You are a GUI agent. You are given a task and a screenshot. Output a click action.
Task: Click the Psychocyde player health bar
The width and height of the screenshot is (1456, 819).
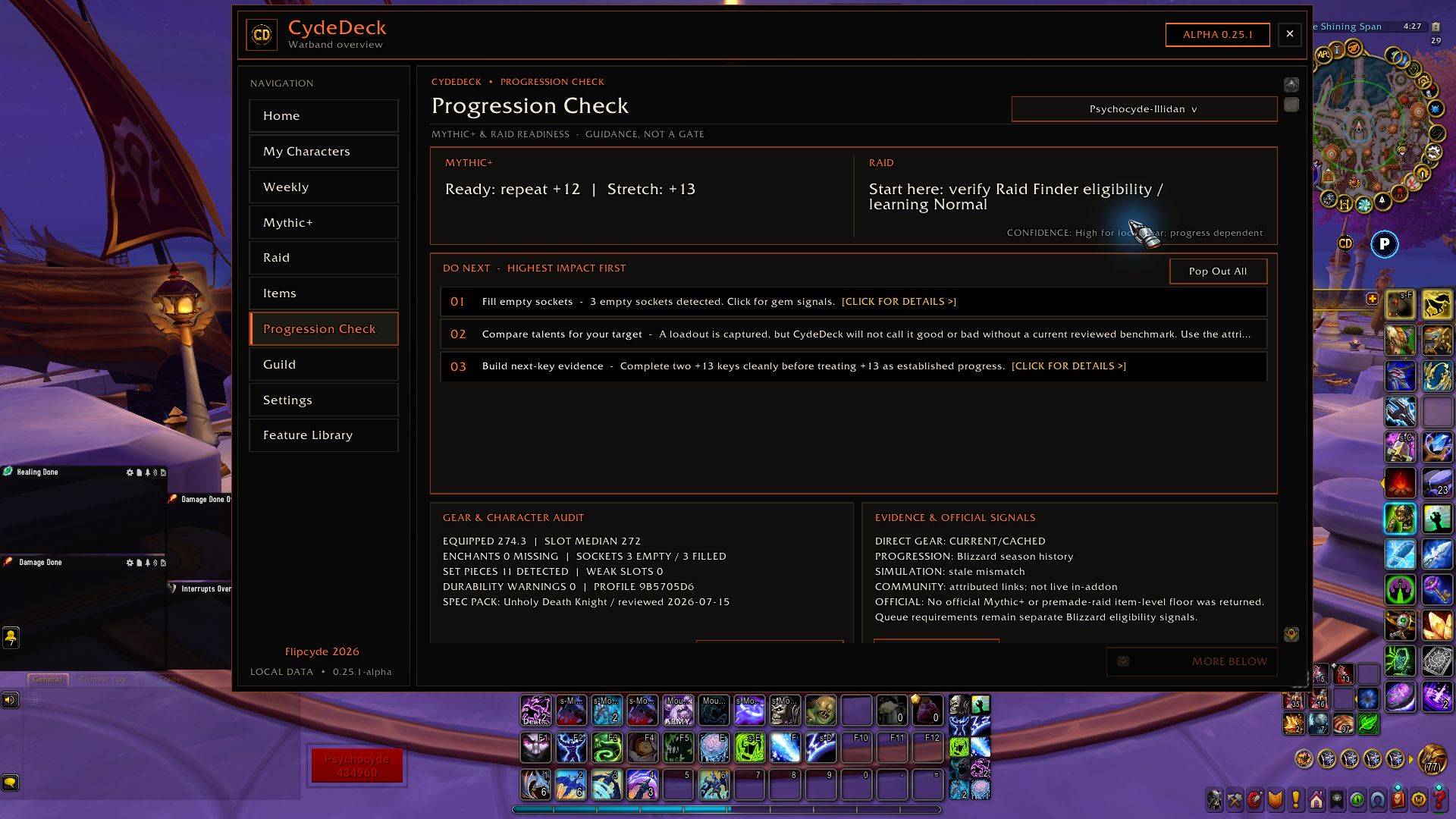pos(356,766)
